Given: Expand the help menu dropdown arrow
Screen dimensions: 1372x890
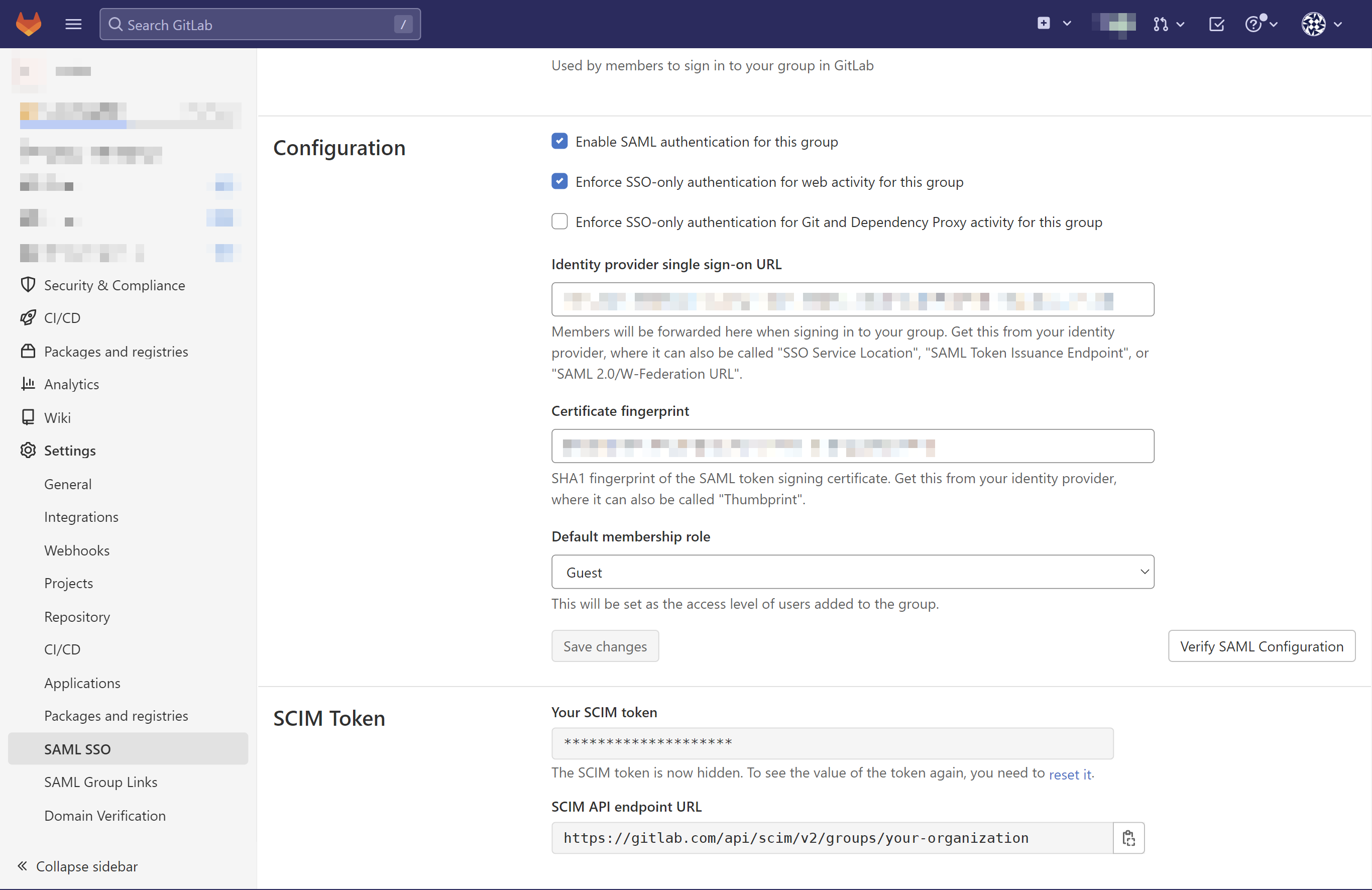Looking at the screenshot, I should pyautogui.click(x=1274, y=24).
